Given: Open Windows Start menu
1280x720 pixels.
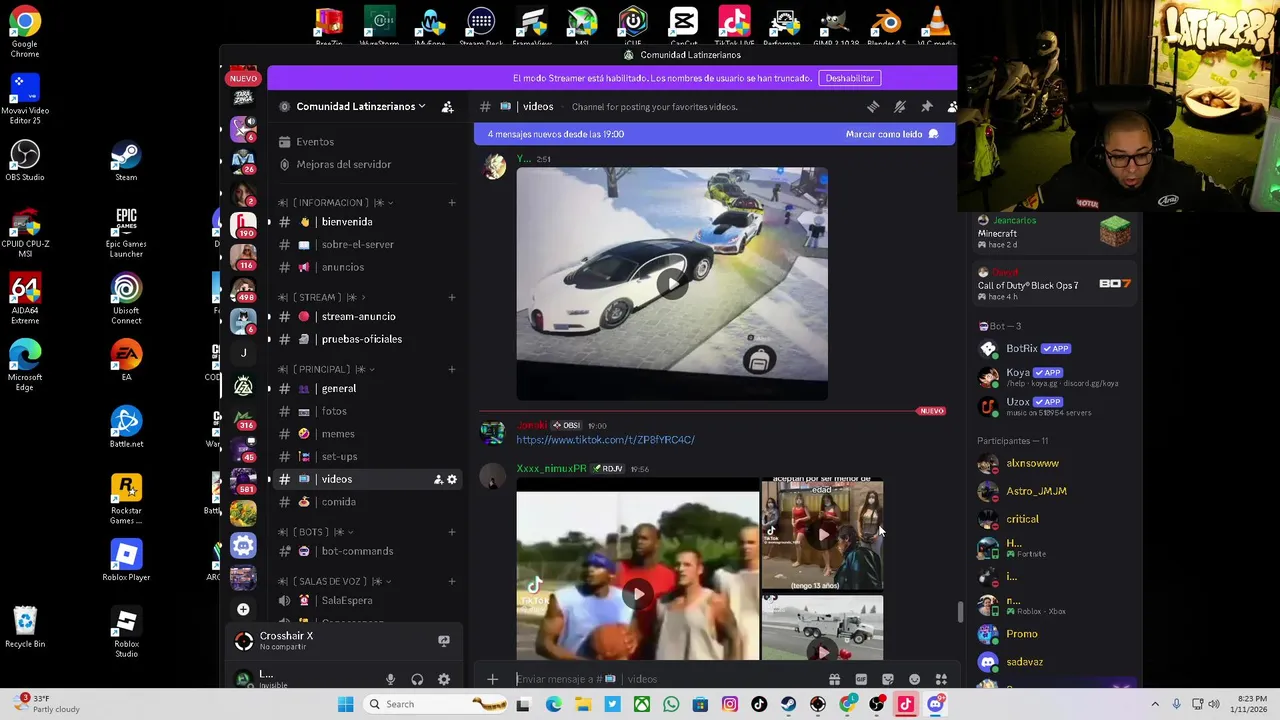Looking at the screenshot, I should (345, 704).
